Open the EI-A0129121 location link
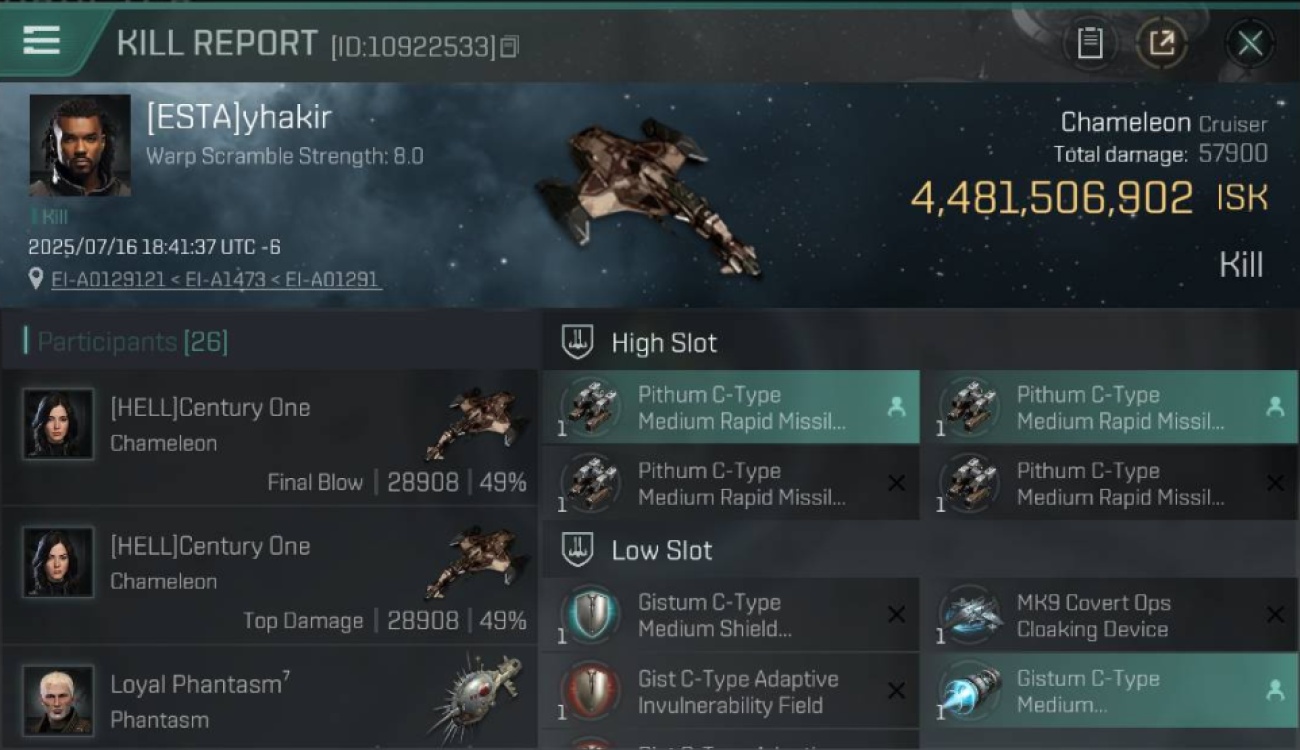Viewport: 1300px width, 750px height. click(x=107, y=280)
